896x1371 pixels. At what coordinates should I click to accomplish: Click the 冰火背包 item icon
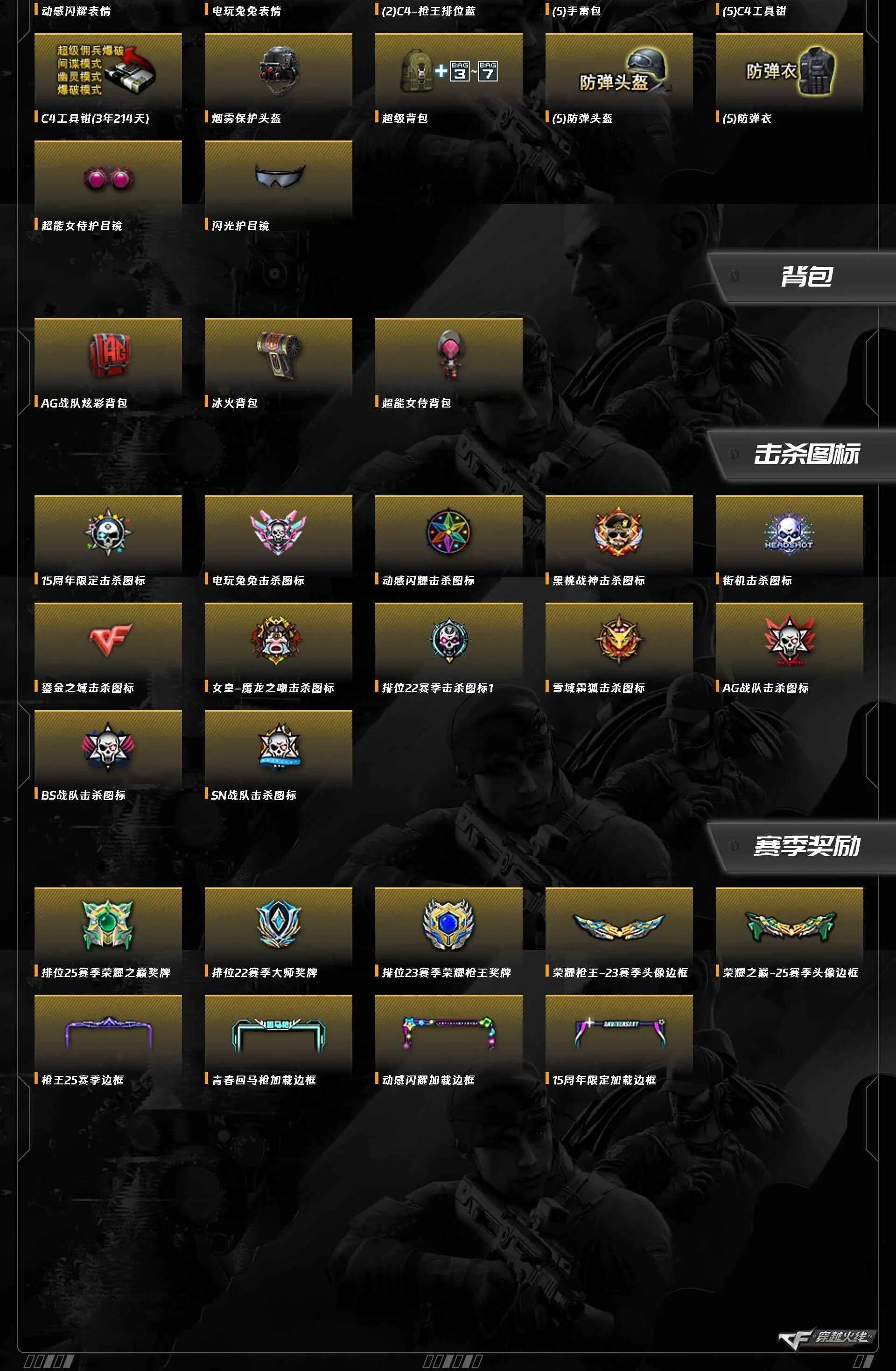click(x=279, y=355)
